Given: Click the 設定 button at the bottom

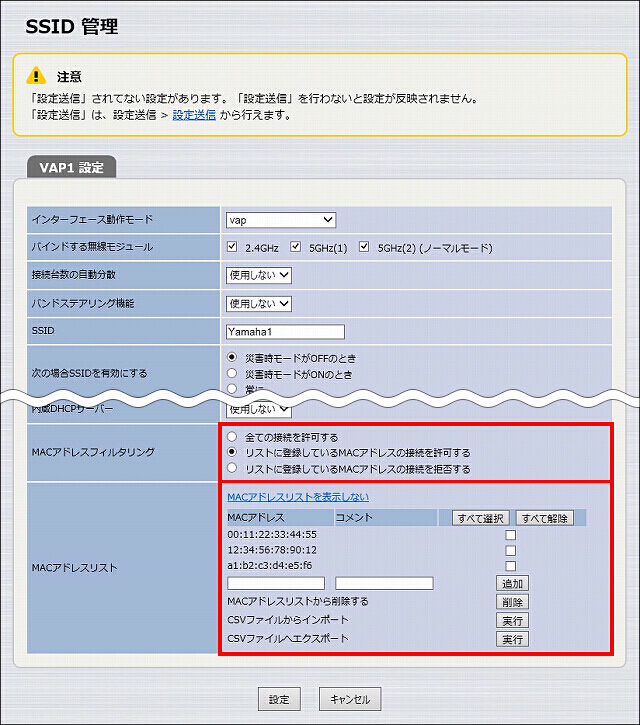Looking at the screenshot, I should click(279, 699).
